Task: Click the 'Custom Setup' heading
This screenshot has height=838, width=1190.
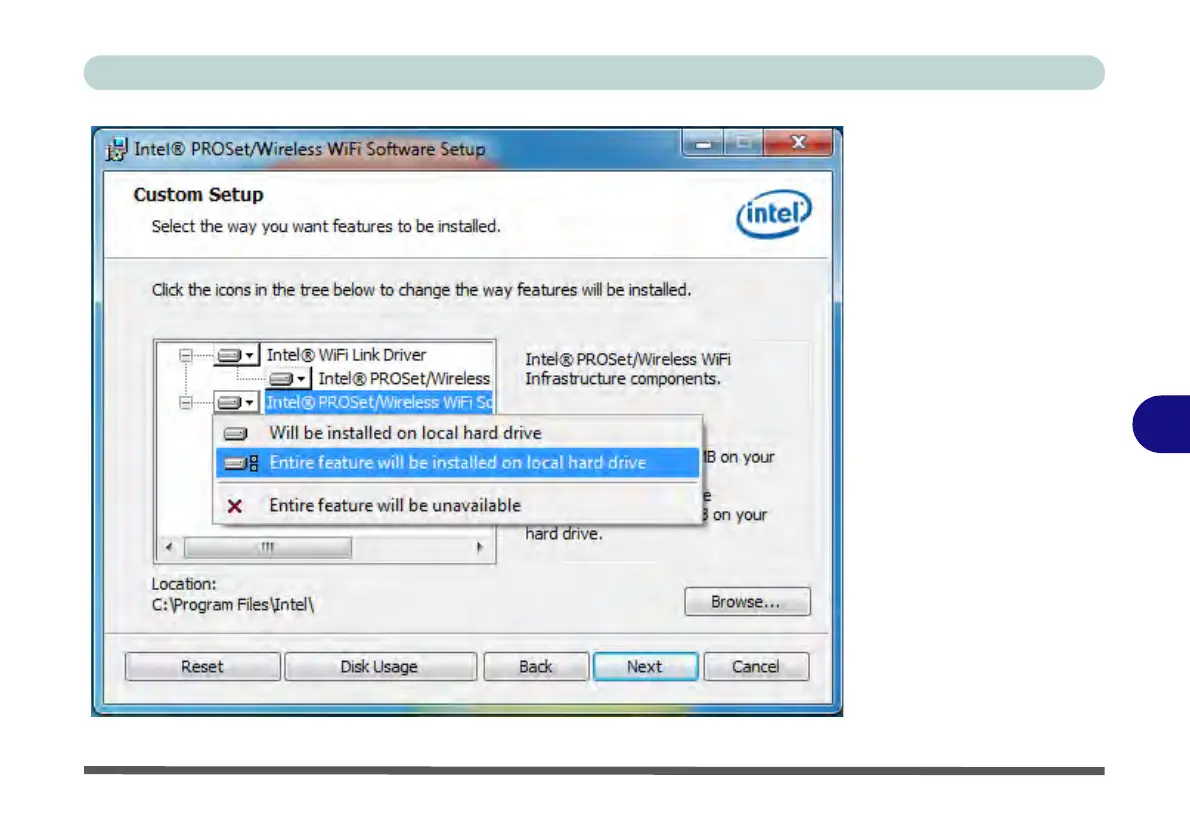Action: (x=199, y=195)
